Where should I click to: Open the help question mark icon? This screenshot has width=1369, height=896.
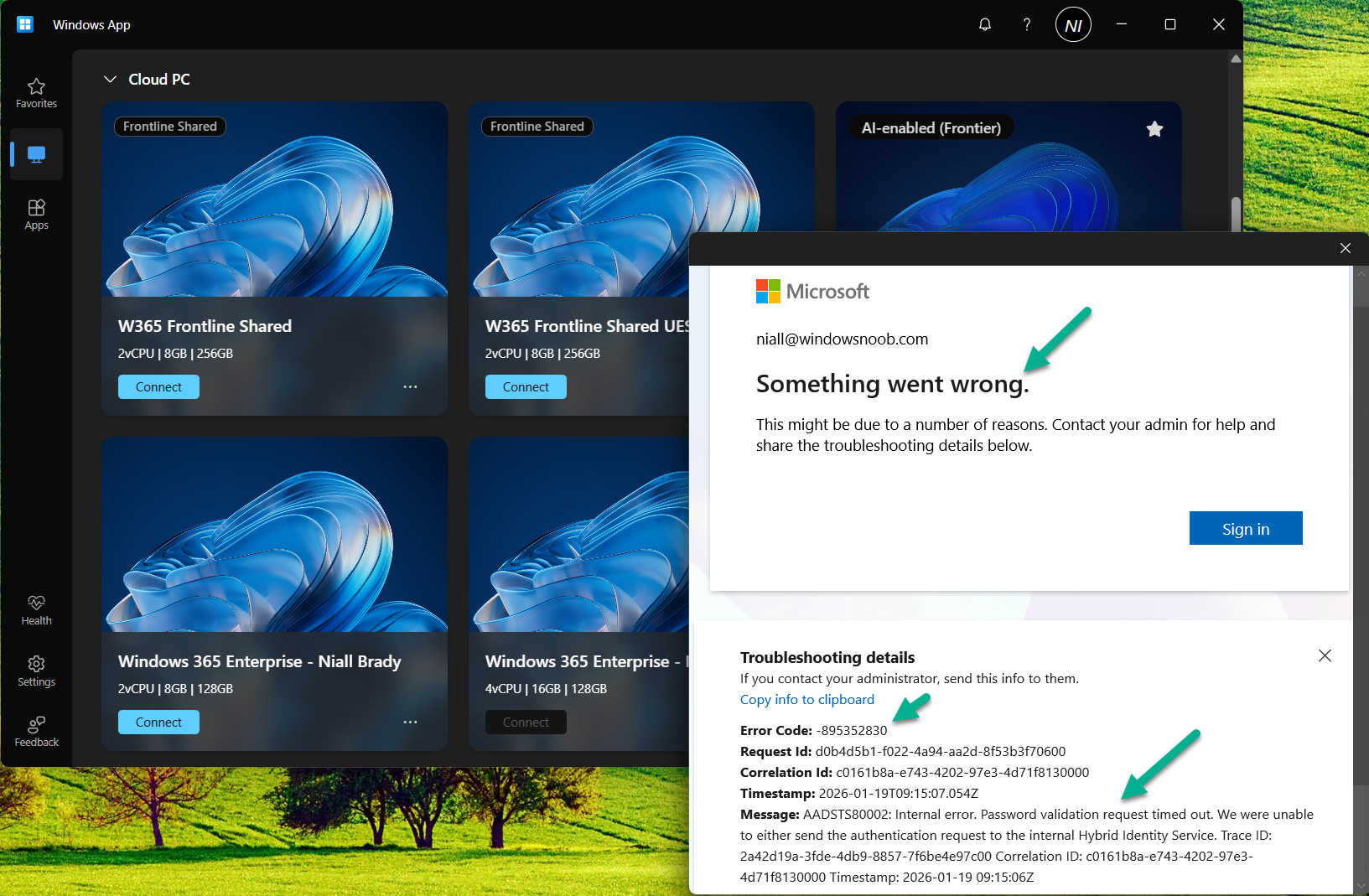point(1027,24)
